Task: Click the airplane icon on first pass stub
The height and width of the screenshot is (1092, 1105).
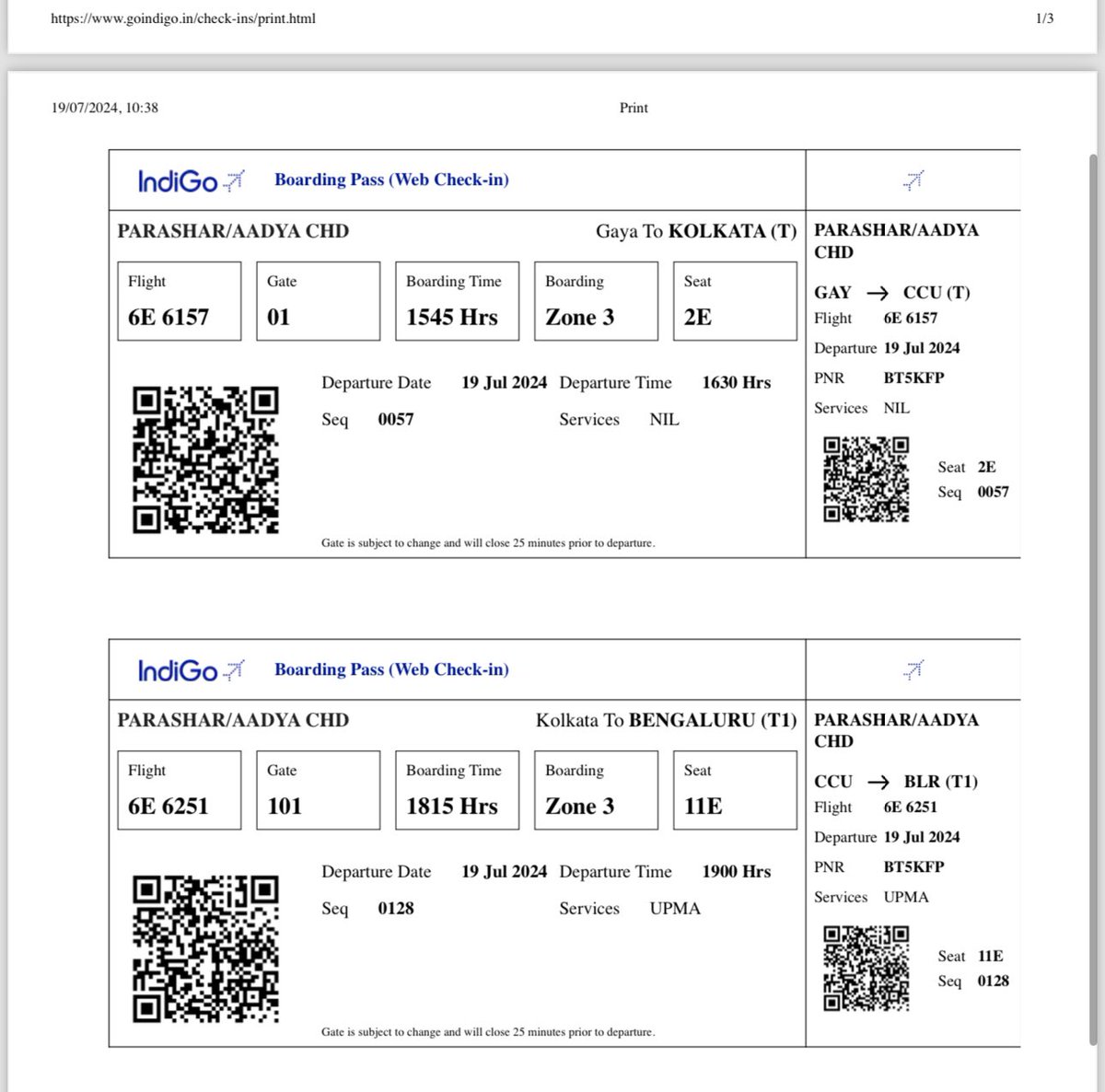Action: 913,180
